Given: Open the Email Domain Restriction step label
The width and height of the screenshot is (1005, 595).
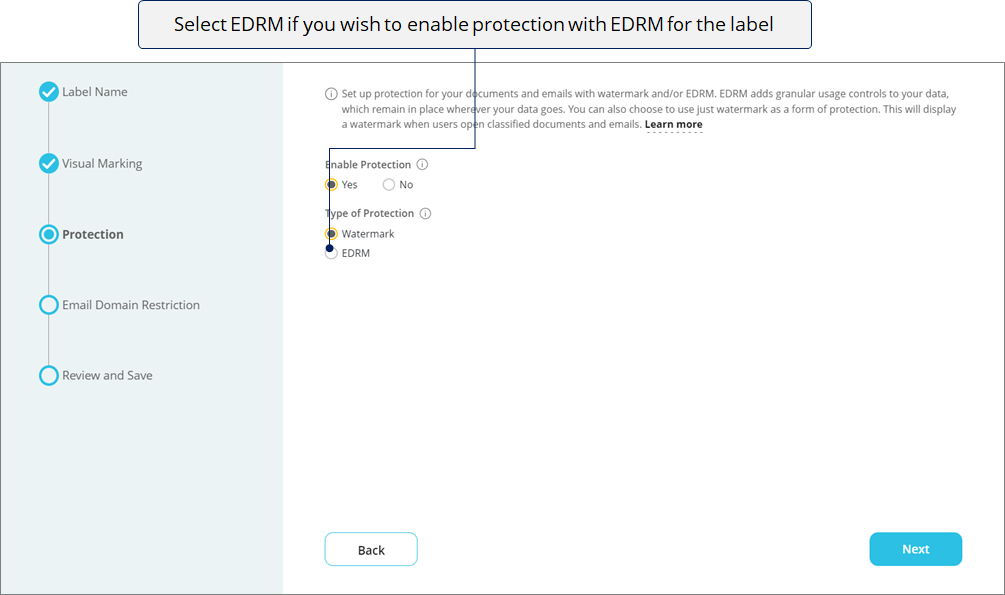Looking at the screenshot, I should (131, 305).
